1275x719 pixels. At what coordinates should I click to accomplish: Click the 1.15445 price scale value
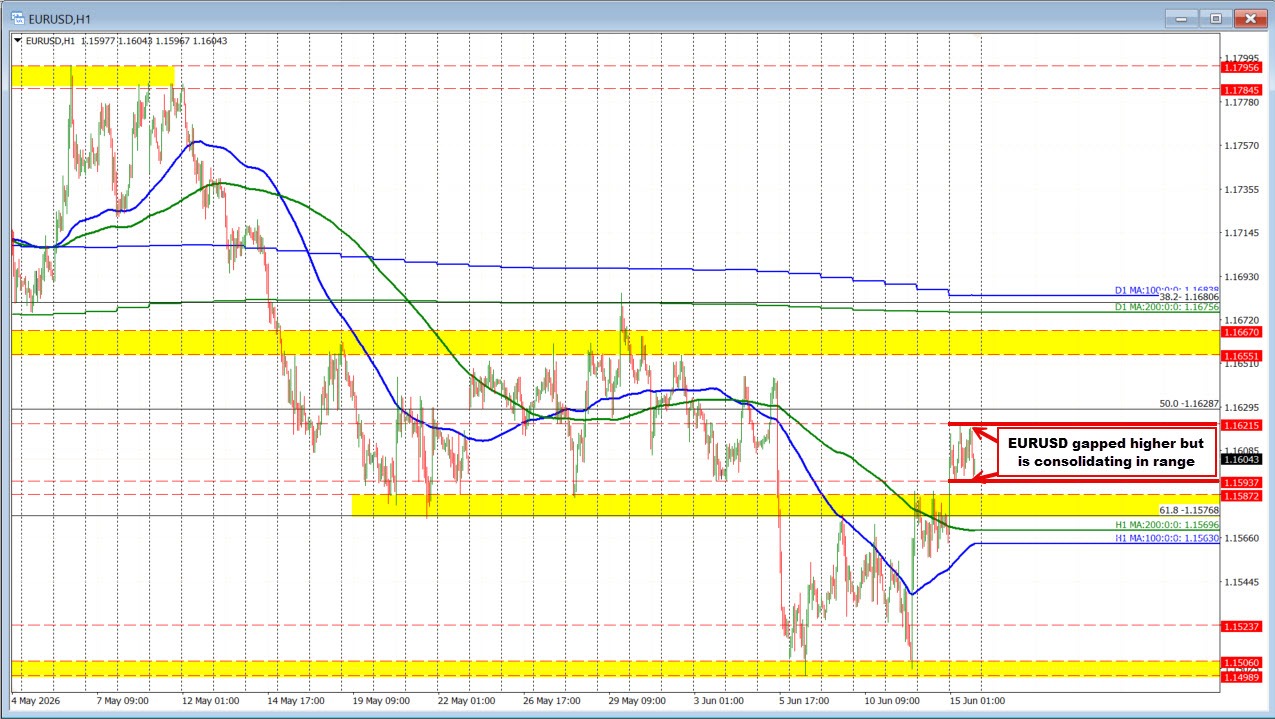point(1241,582)
